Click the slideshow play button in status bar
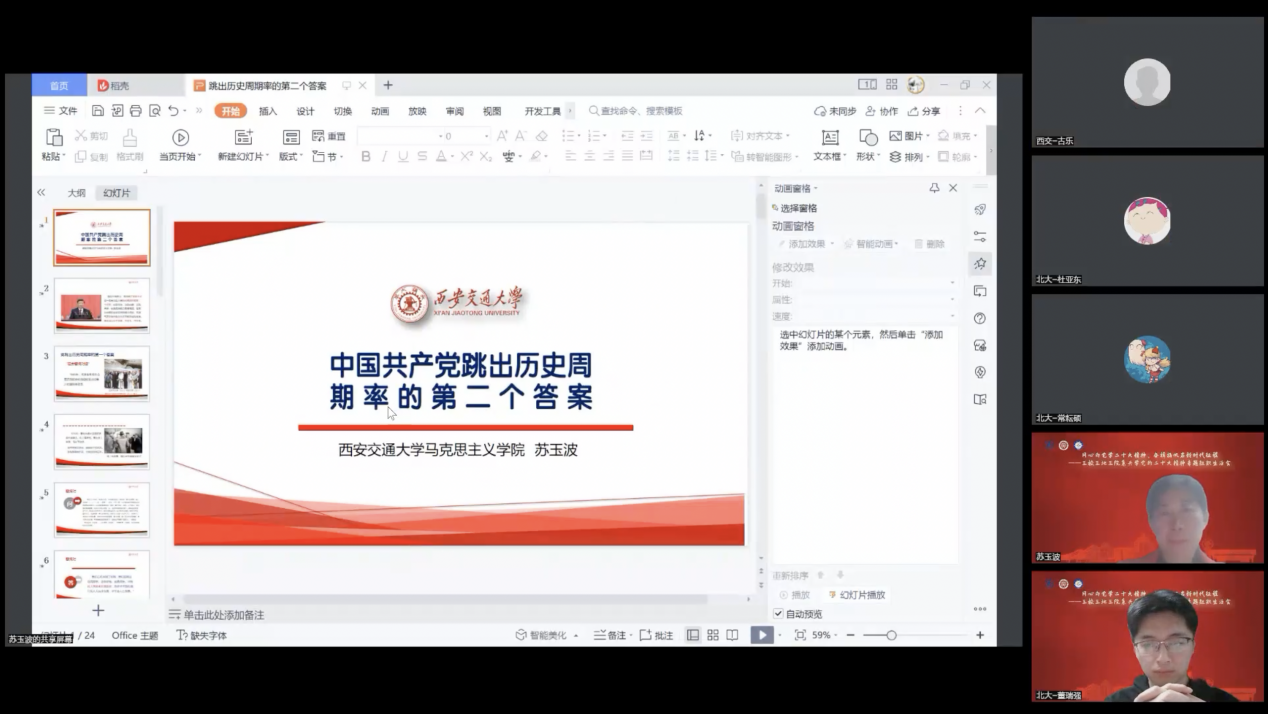Screen dimensions: 1268x714 [762, 635]
